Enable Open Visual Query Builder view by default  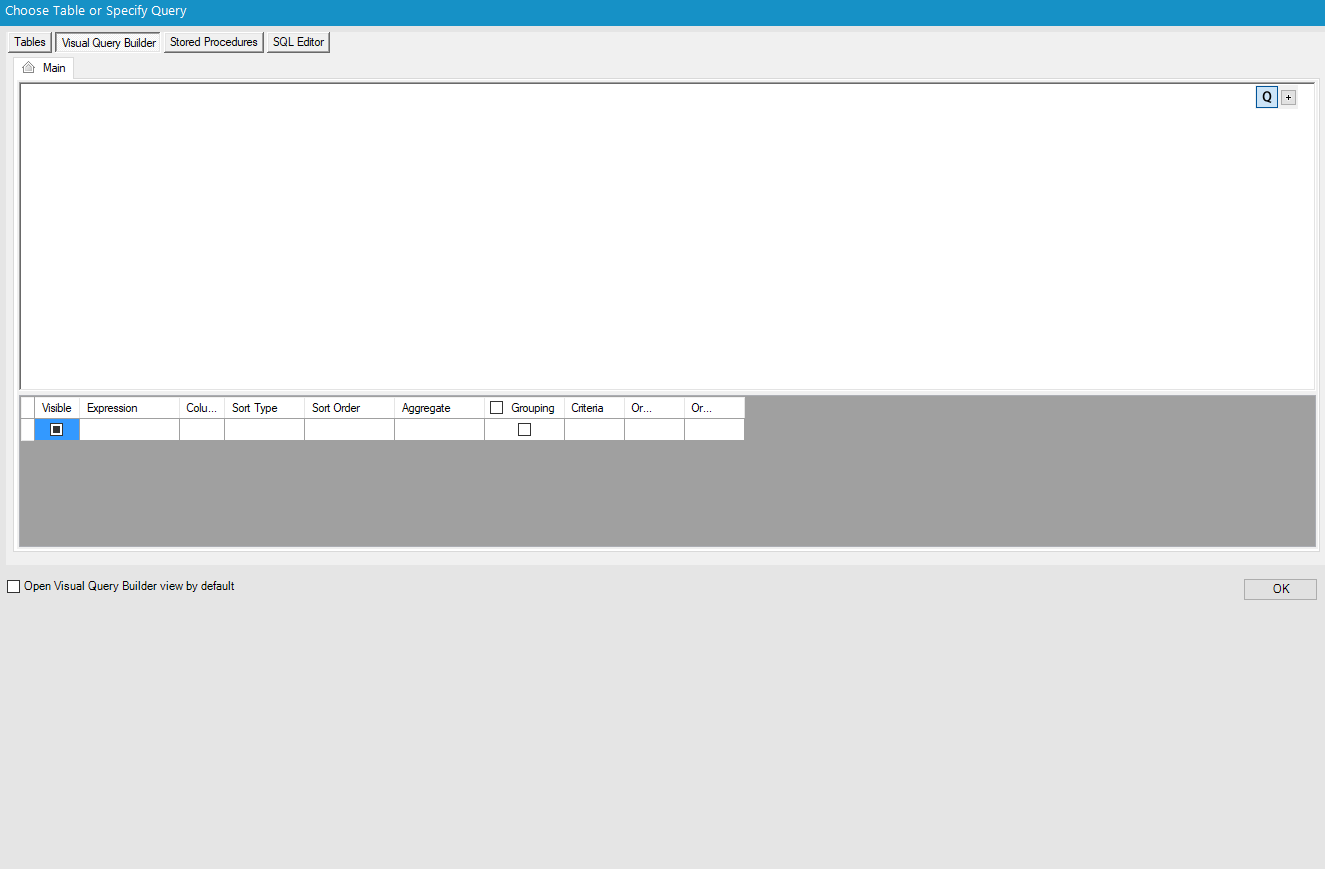13,586
